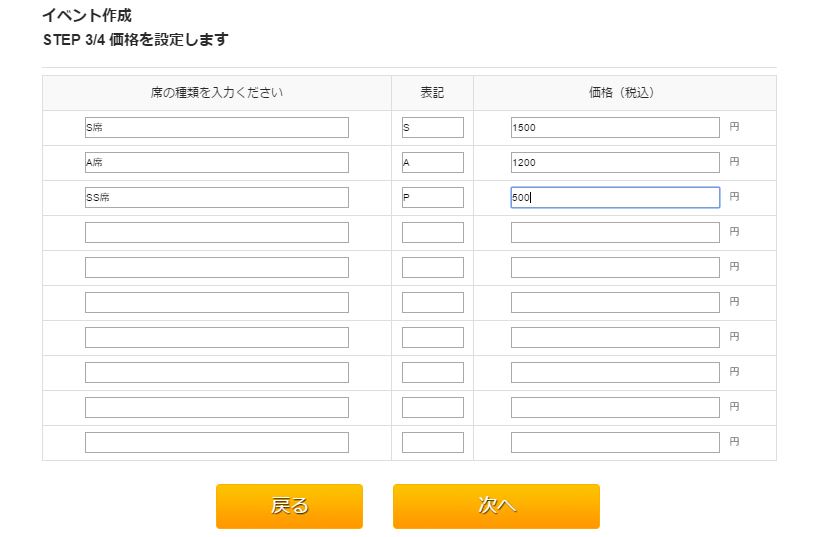This screenshot has width=820, height=537.
Task: Click the 表記 field containing A
Action: click(x=432, y=163)
